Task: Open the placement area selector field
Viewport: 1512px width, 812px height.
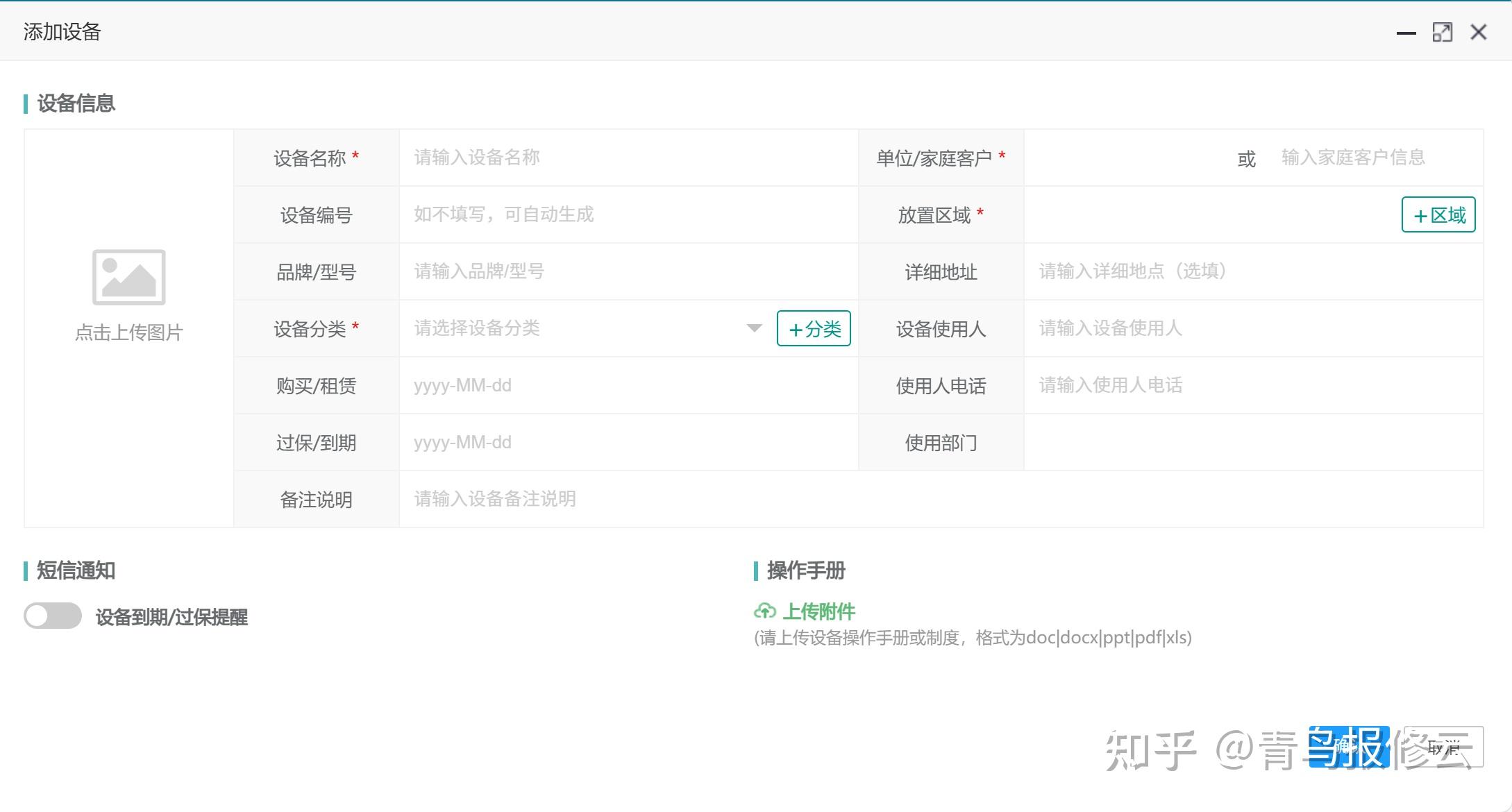Action: click(x=1208, y=214)
